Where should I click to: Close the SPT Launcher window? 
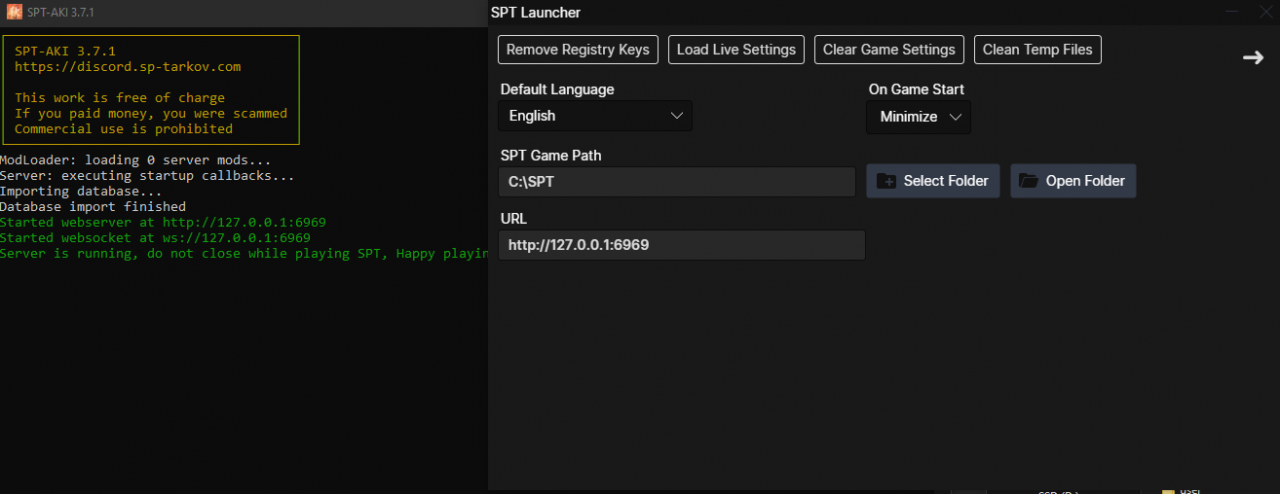[x=1264, y=12]
